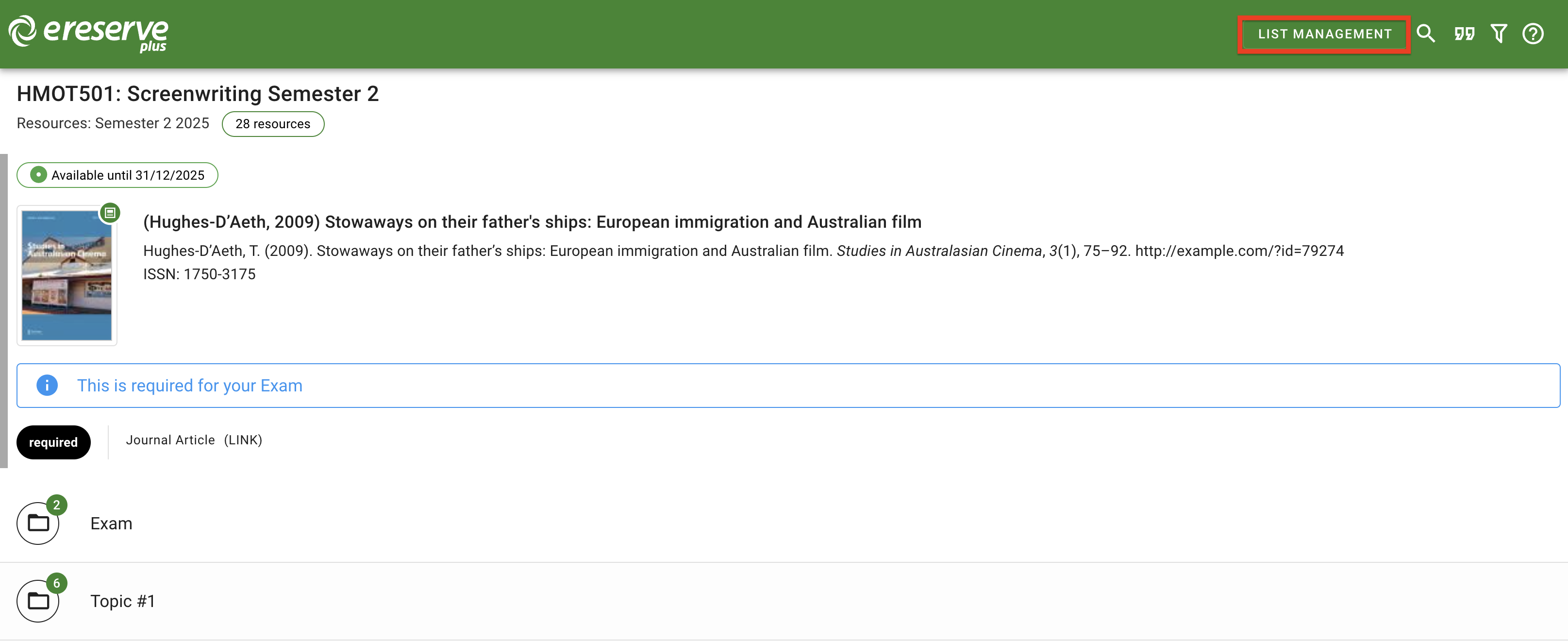Expand the Topic #1 section
The height and width of the screenshot is (641, 1568).
tap(122, 602)
